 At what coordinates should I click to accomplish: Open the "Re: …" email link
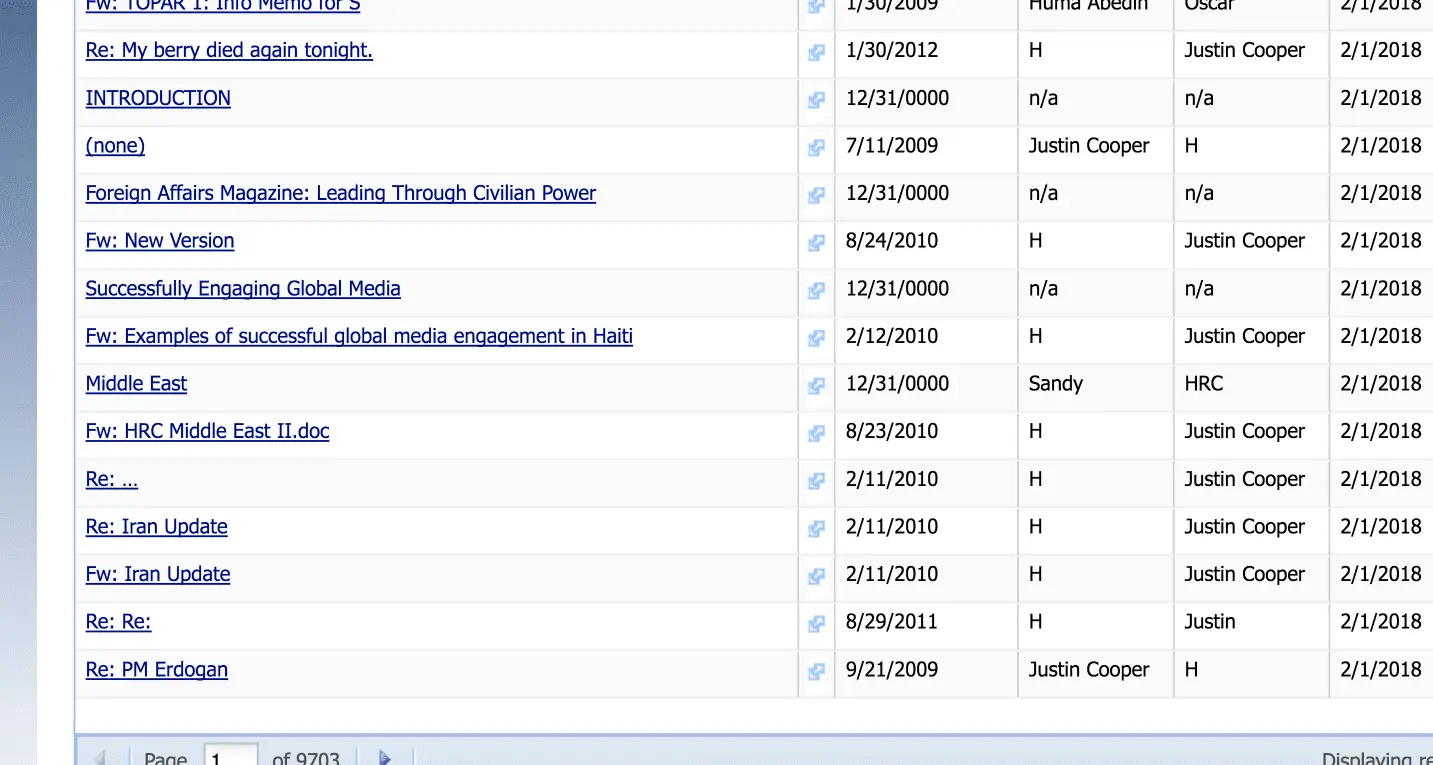tap(111, 479)
